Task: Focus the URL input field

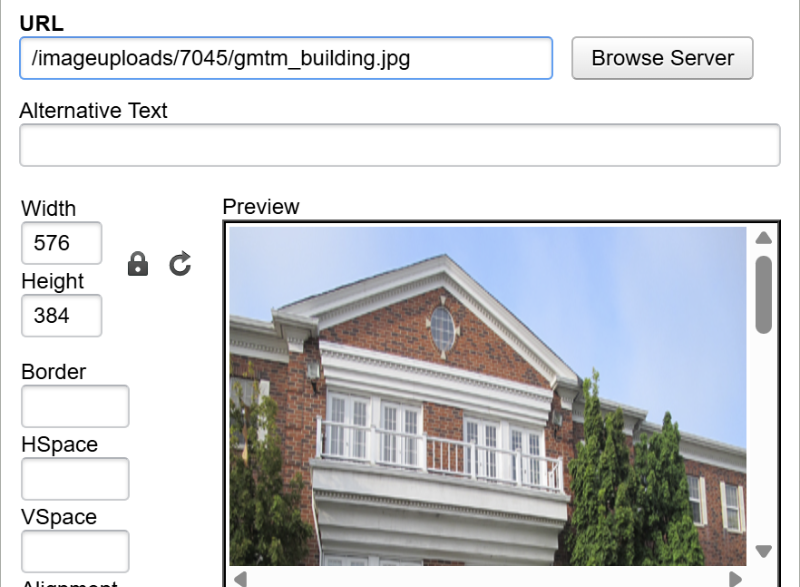Action: coord(286,58)
